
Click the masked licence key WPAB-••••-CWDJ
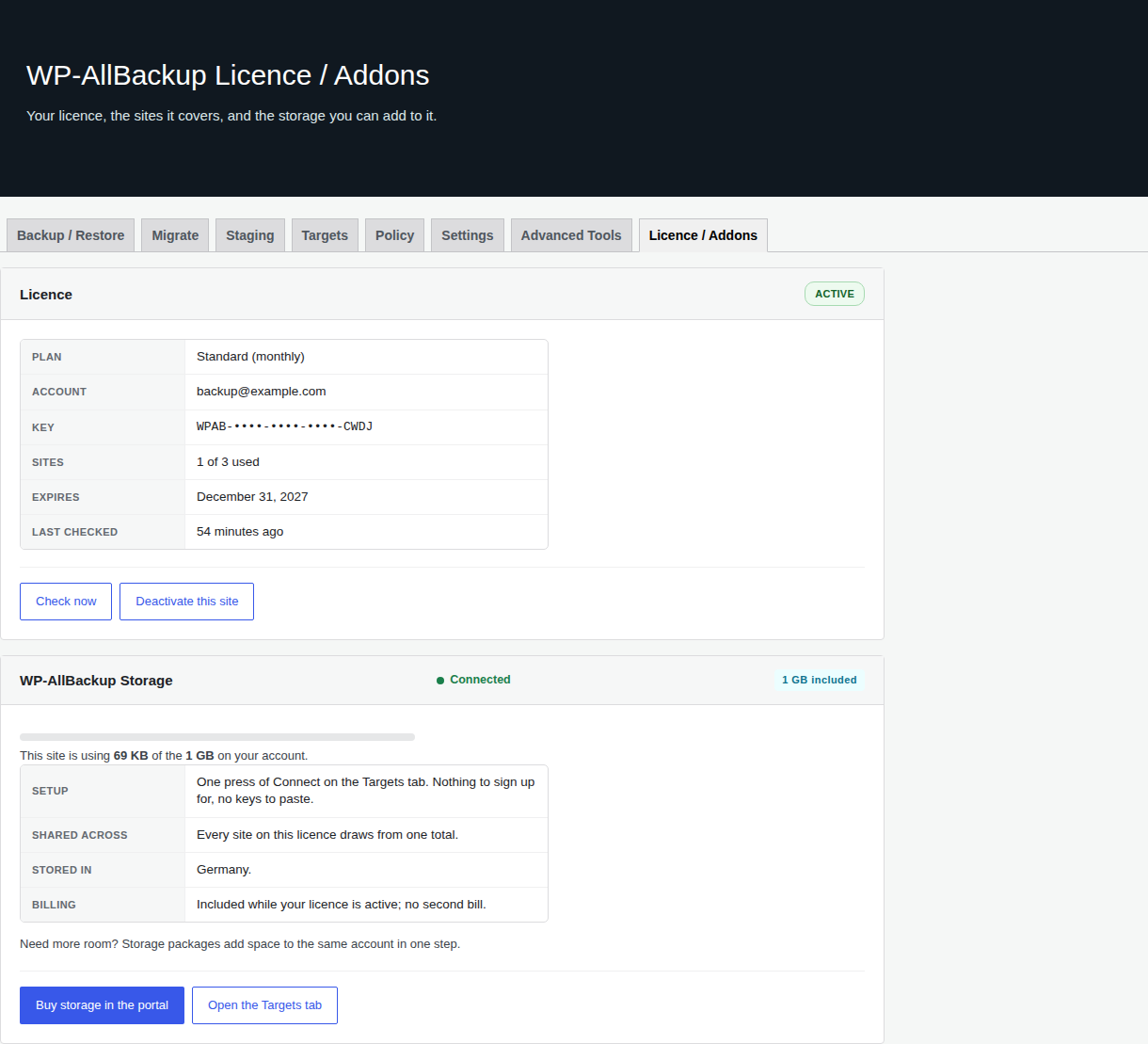(x=284, y=426)
